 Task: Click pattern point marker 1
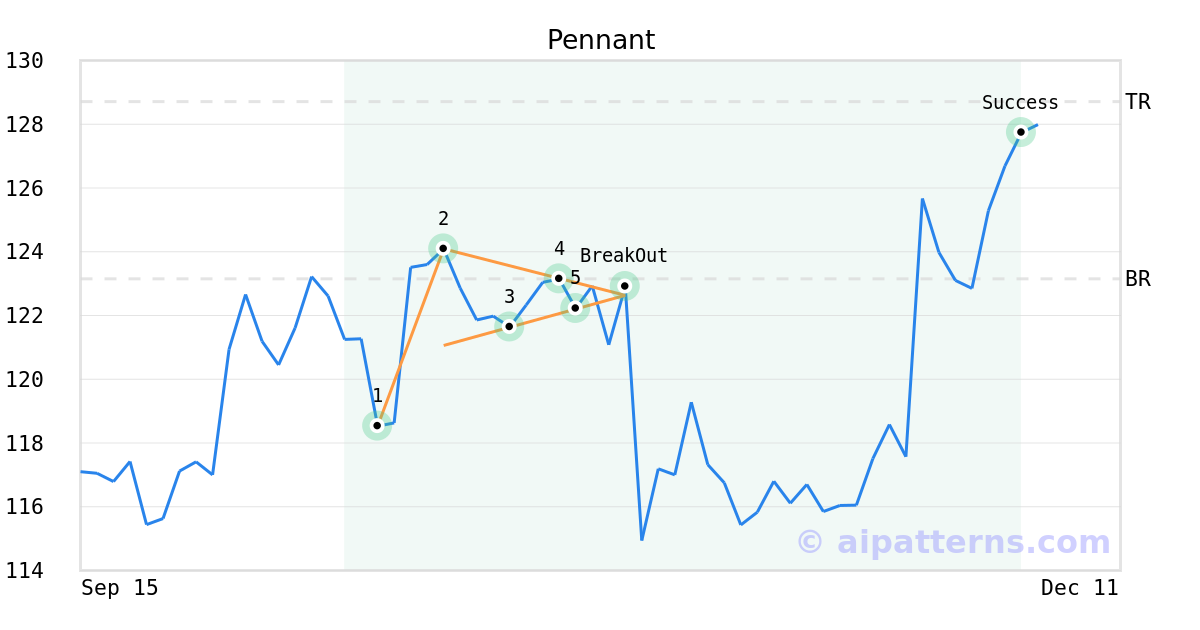click(377, 425)
